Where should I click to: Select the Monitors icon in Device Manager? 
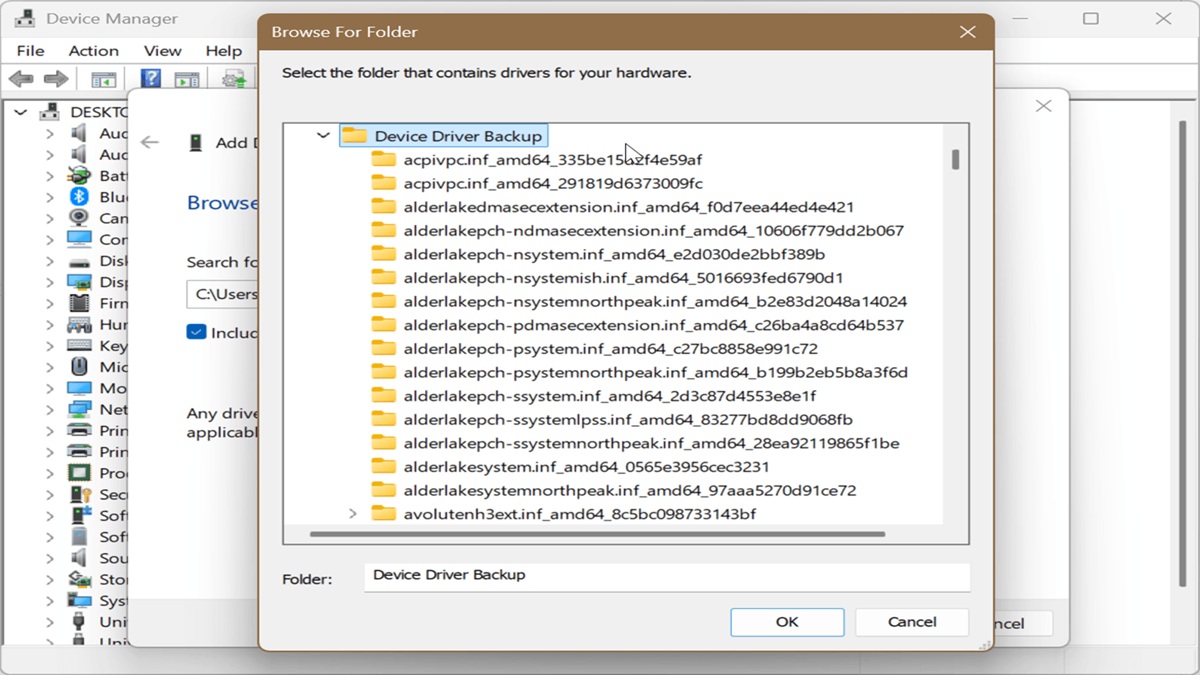[79, 388]
